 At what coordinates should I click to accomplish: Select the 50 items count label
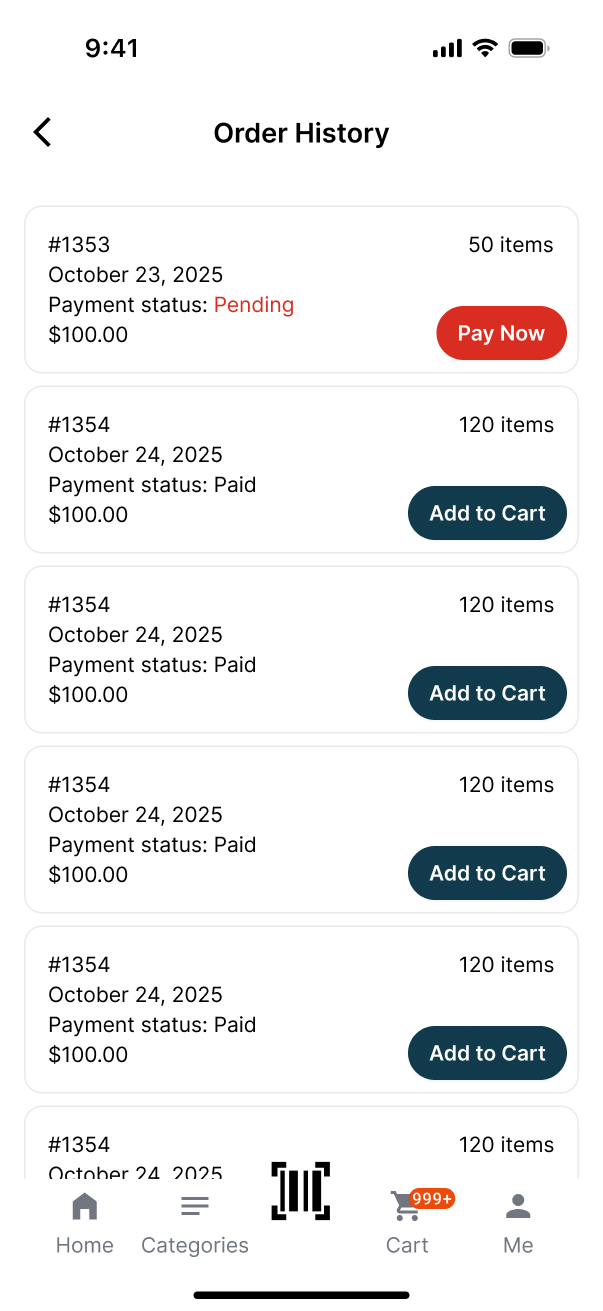tap(510, 245)
